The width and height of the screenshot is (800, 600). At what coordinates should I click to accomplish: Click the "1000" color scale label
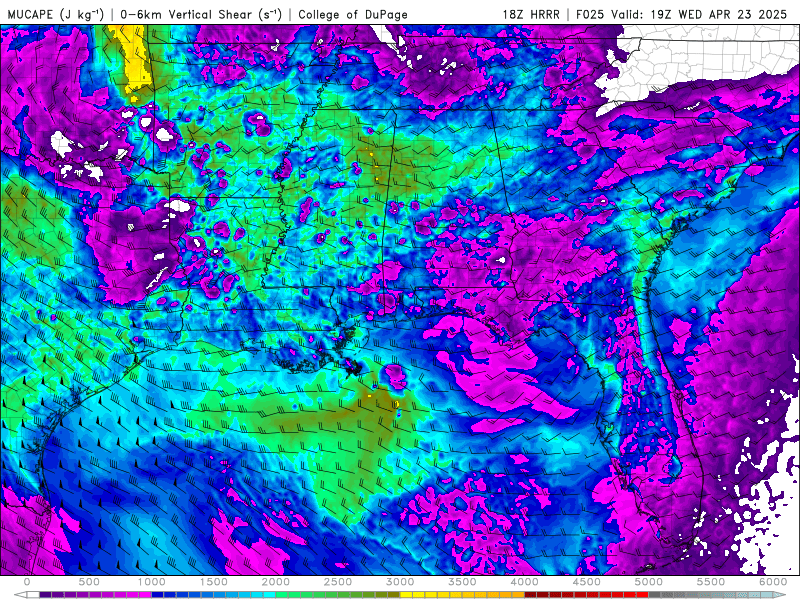tap(152, 582)
